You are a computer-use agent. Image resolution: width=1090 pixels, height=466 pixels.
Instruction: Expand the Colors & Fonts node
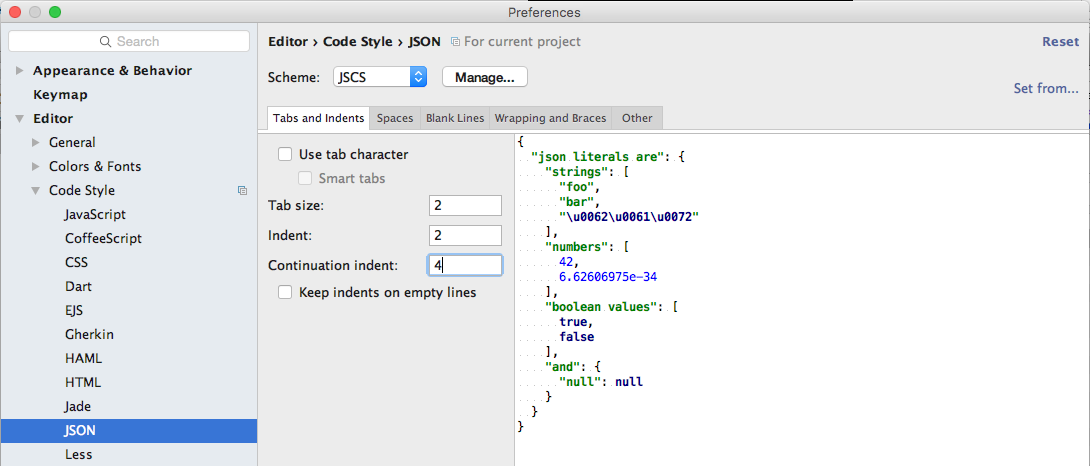(37, 167)
